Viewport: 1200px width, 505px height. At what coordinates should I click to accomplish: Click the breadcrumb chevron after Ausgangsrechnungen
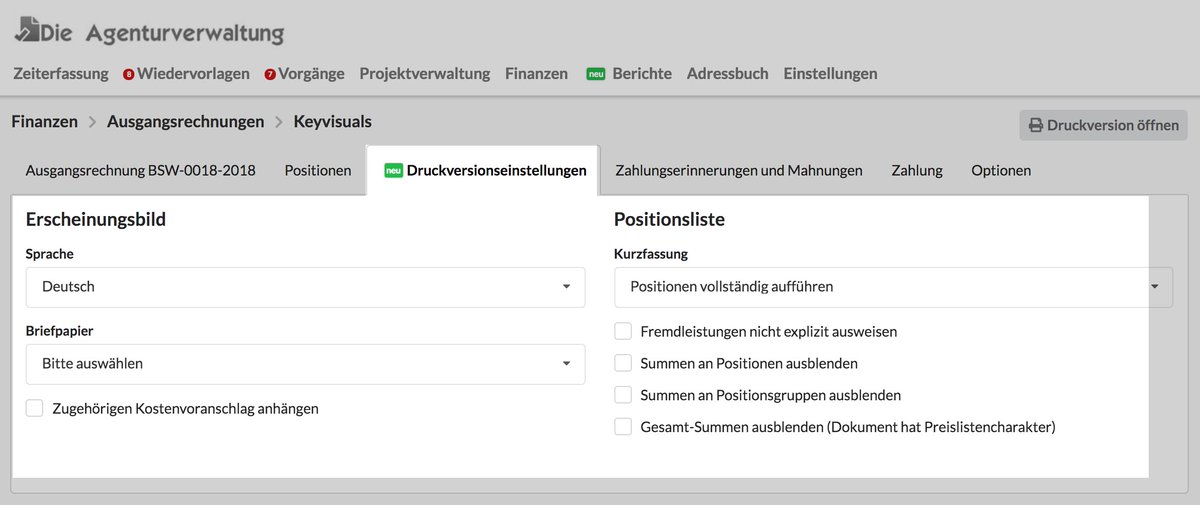click(x=279, y=122)
